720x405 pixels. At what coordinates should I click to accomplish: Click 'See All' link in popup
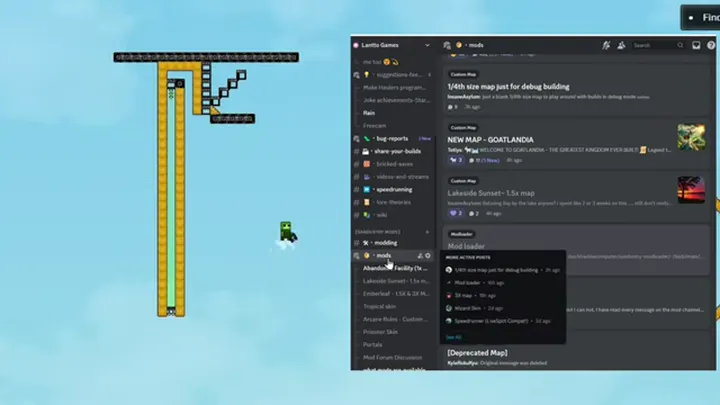click(x=453, y=337)
